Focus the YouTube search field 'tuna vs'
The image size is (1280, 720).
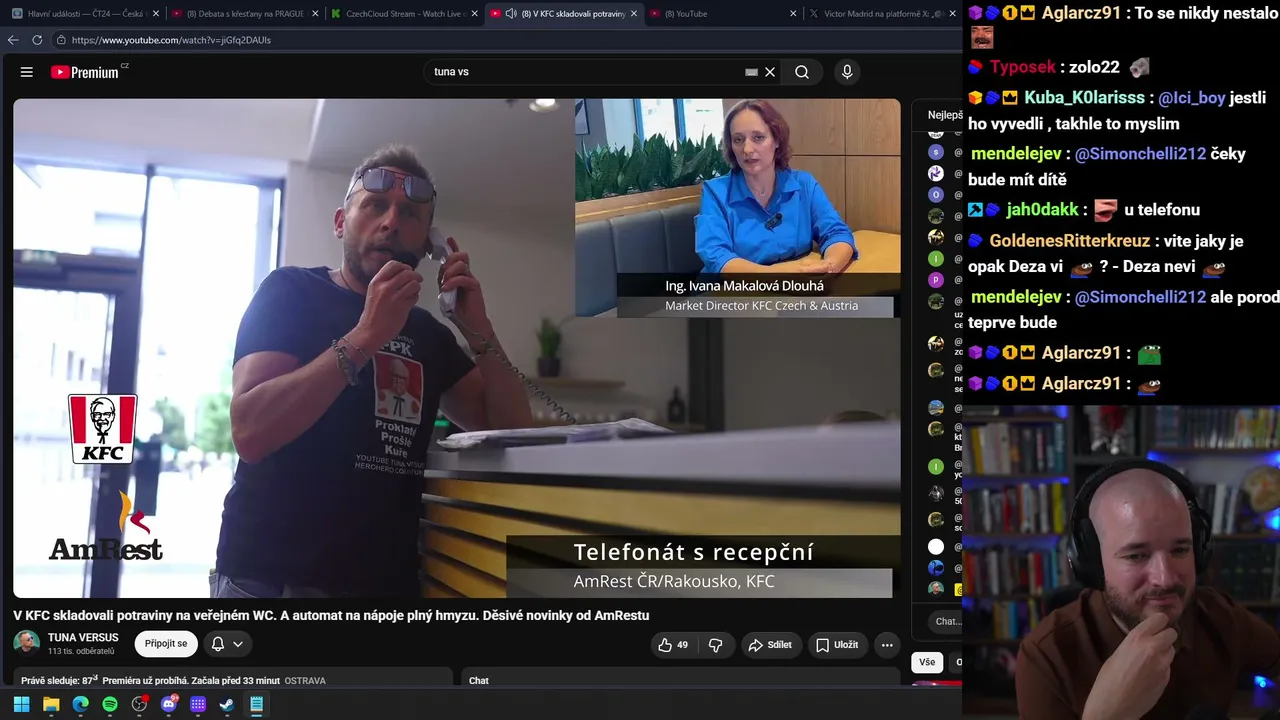click(586, 72)
